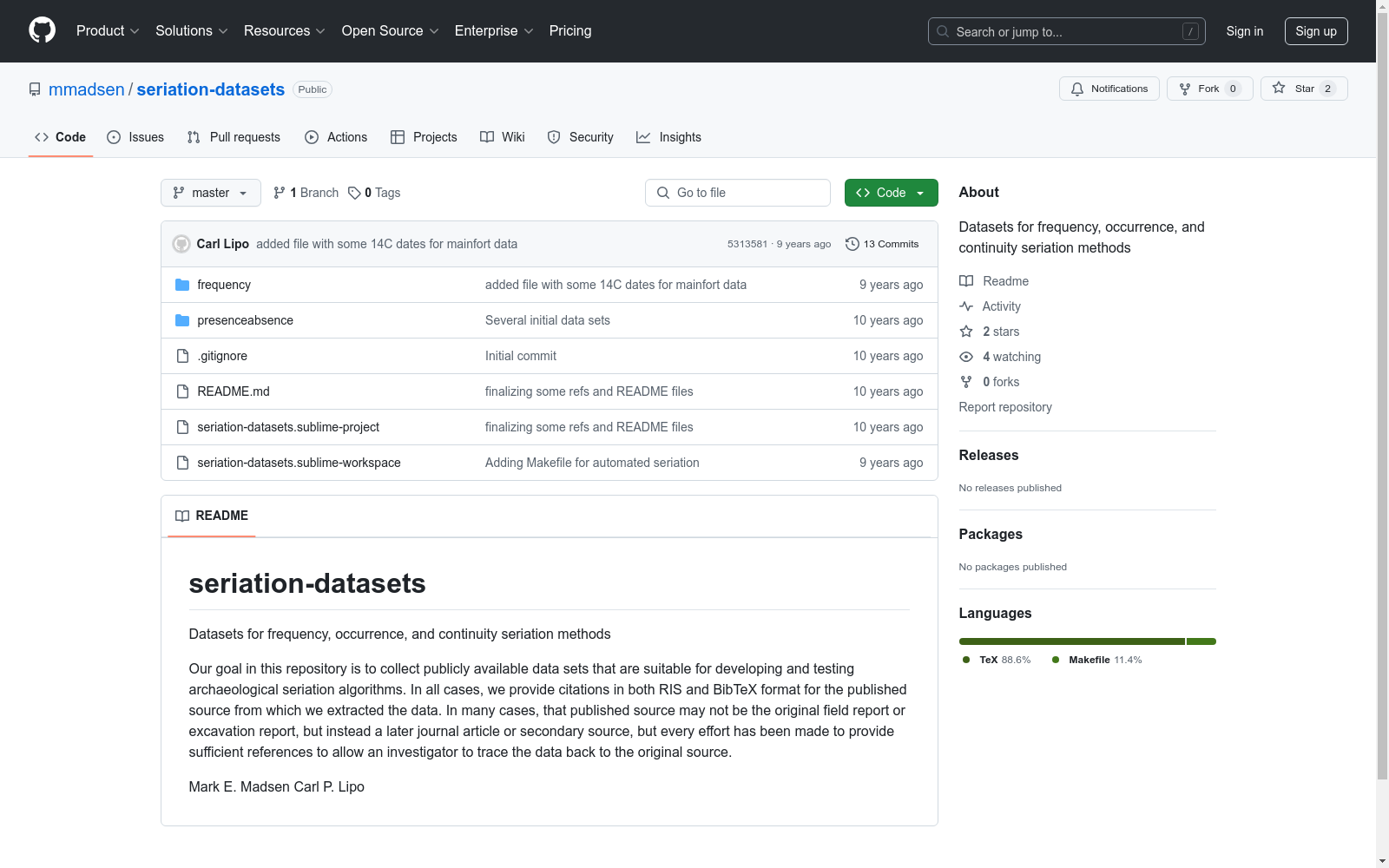Image resolution: width=1389 pixels, height=868 pixels.
Task: Click the fork icon next to 0 forks
Action: tap(966, 382)
